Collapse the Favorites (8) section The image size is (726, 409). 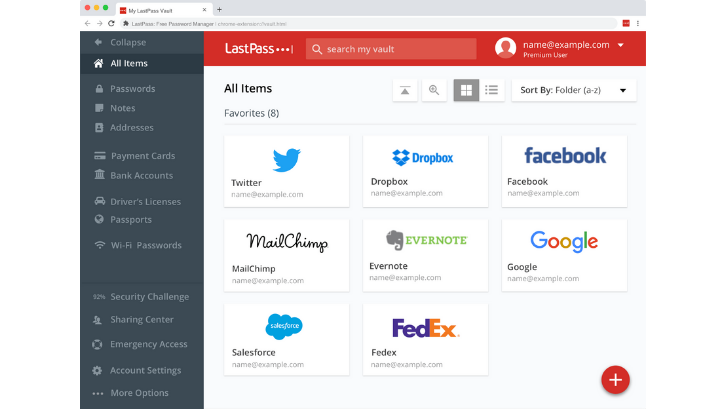coord(251,113)
